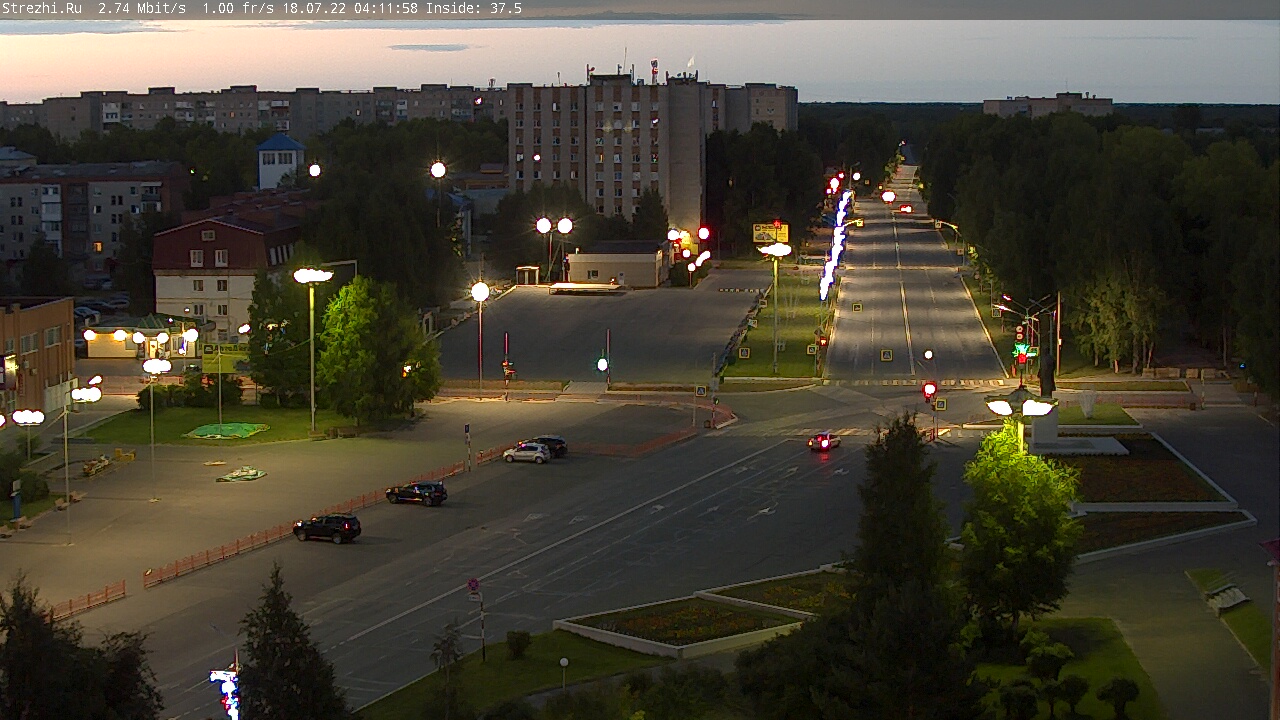Screen dimensions: 1280x720
Task: Click the 04:11:58 timestamp
Action: [386, 8]
